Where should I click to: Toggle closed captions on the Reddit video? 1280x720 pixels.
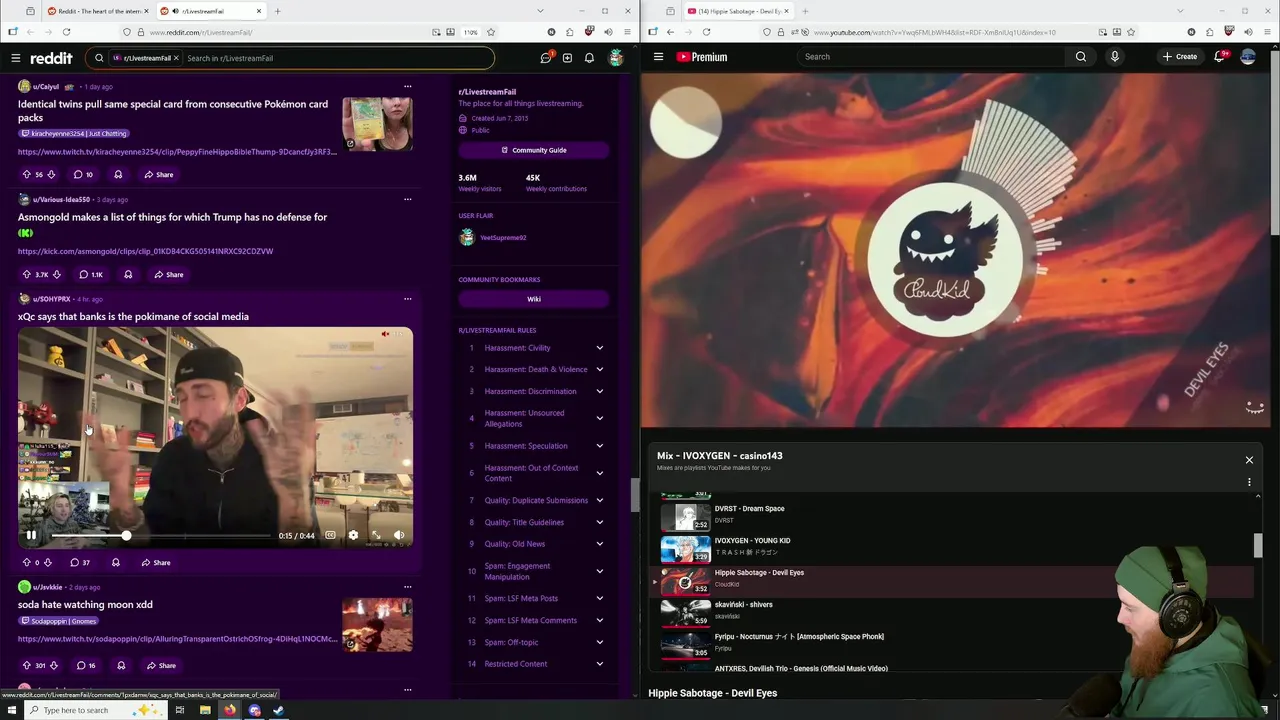pos(330,535)
